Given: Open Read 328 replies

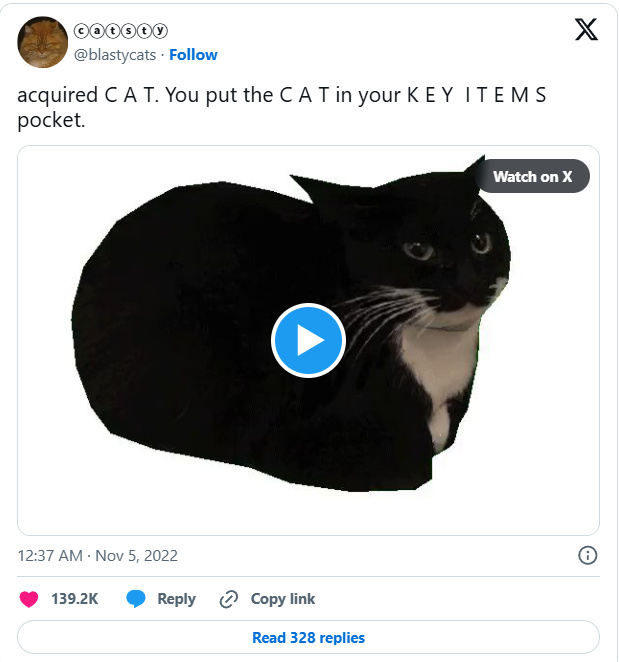Looking at the screenshot, I should pos(308,638).
